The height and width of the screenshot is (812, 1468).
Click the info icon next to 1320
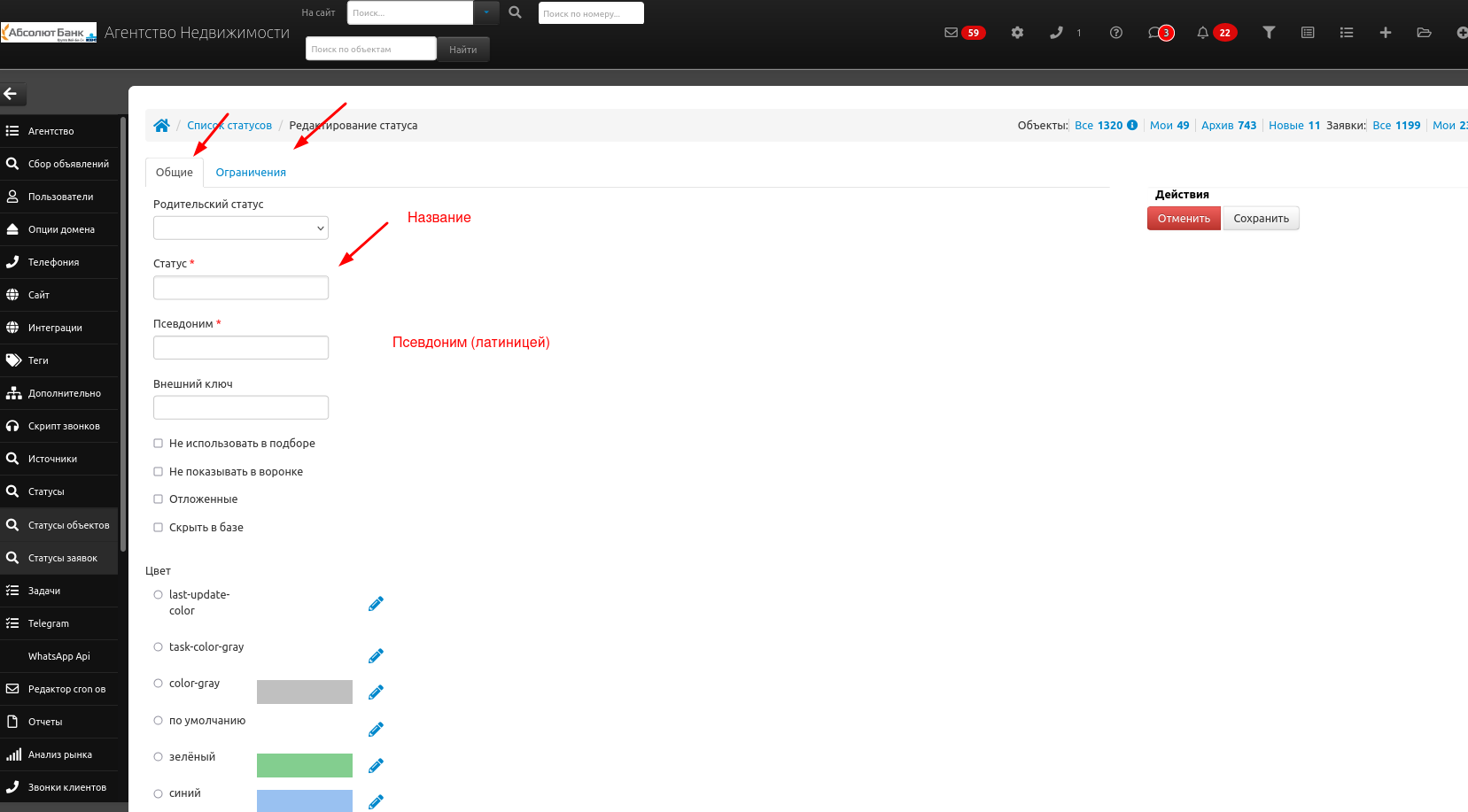click(1132, 125)
